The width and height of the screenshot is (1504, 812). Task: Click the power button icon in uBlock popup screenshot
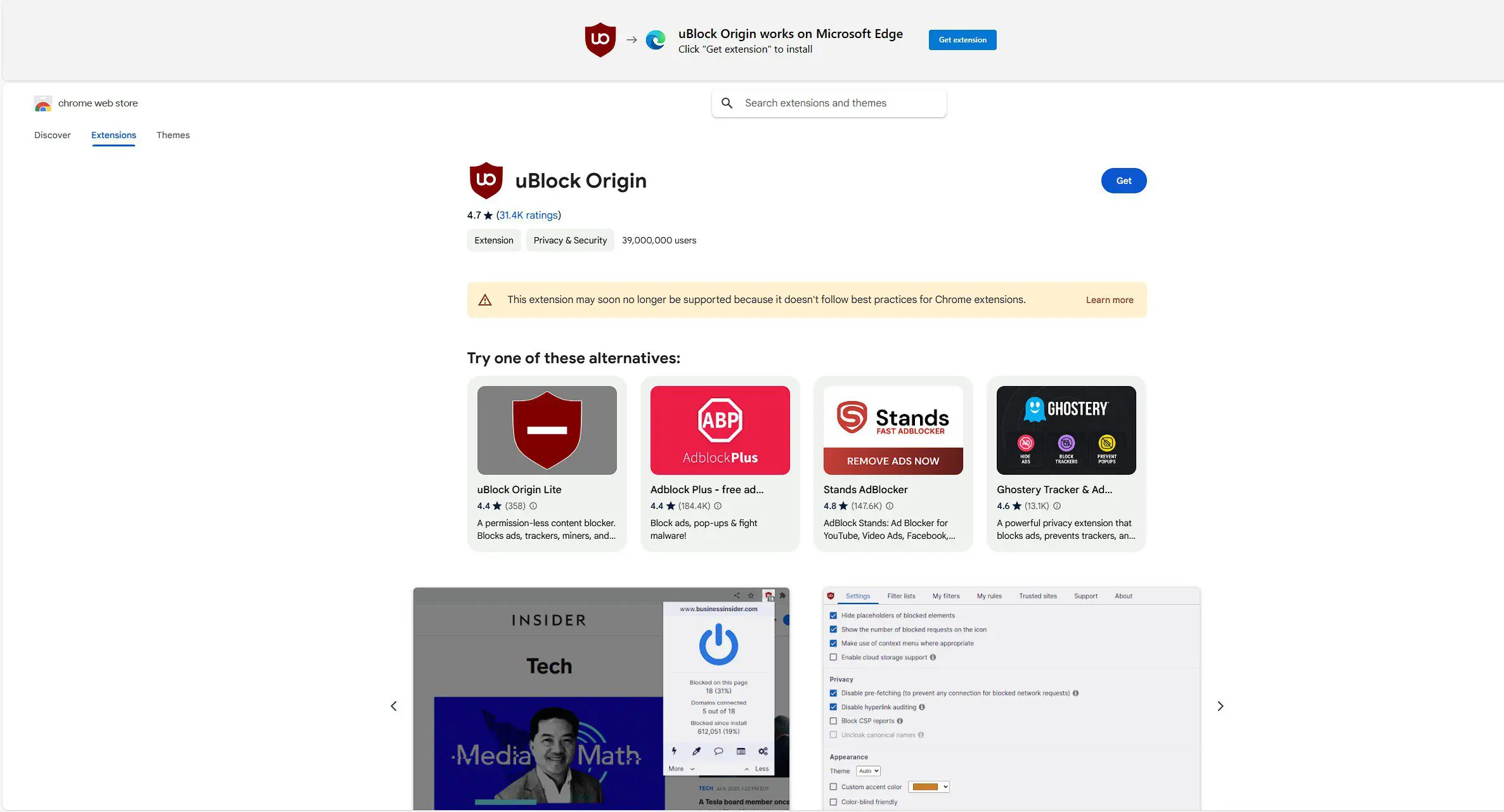click(718, 644)
